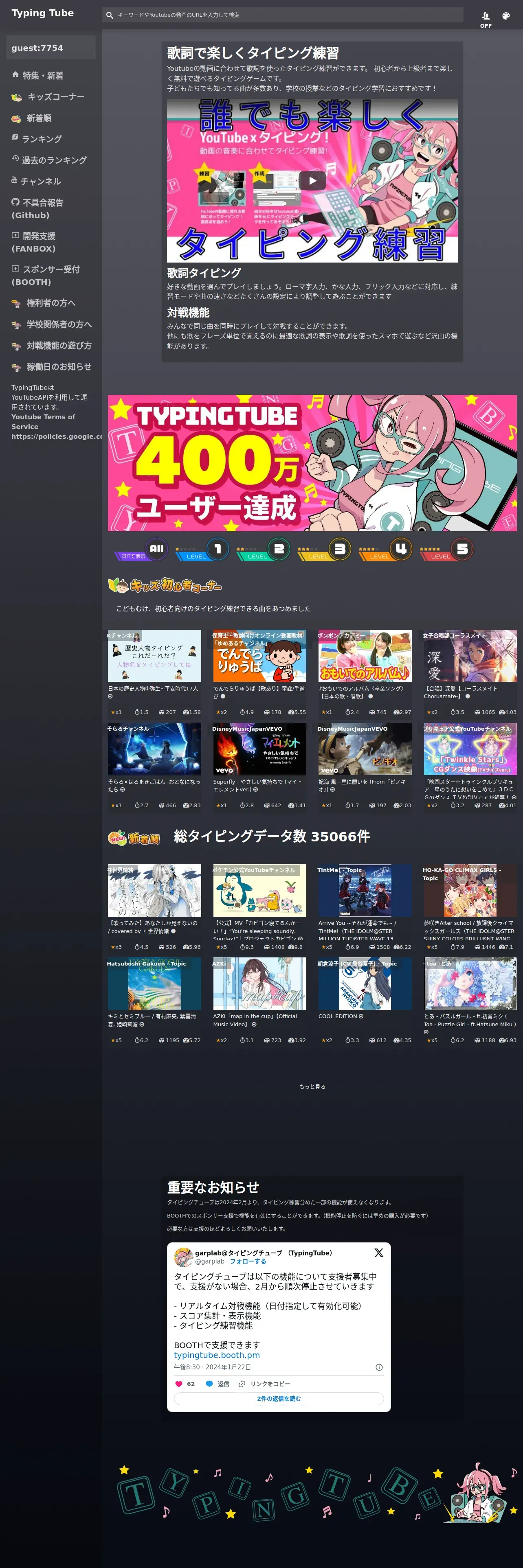The image size is (523, 1568).
Task: Open そらる×はるまきごはん video thumbnail
Action: click(x=155, y=749)
